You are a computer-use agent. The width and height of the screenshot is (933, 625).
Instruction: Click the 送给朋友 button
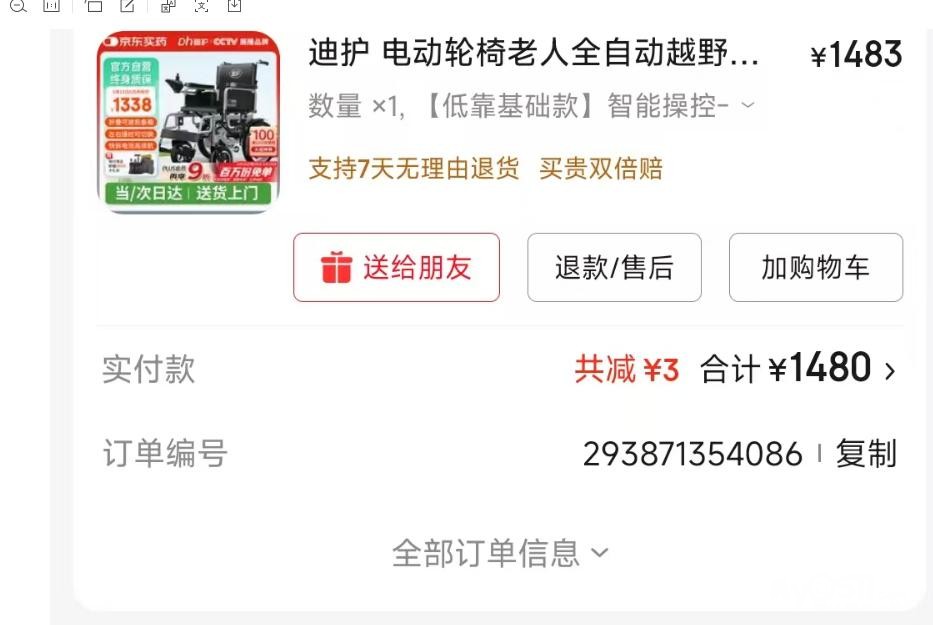pyautogui.click(x=396, y=267)
